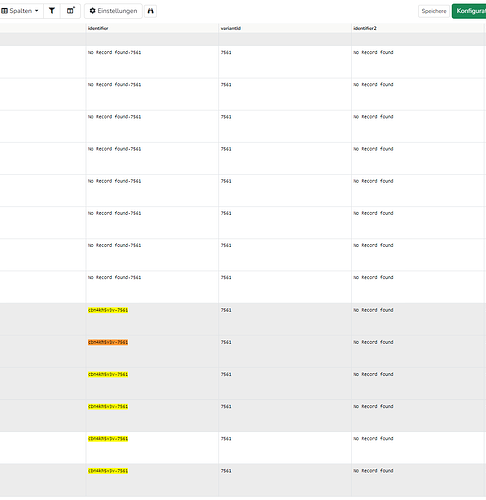Expand the Spalten dropdown arrow

point(37,11)
